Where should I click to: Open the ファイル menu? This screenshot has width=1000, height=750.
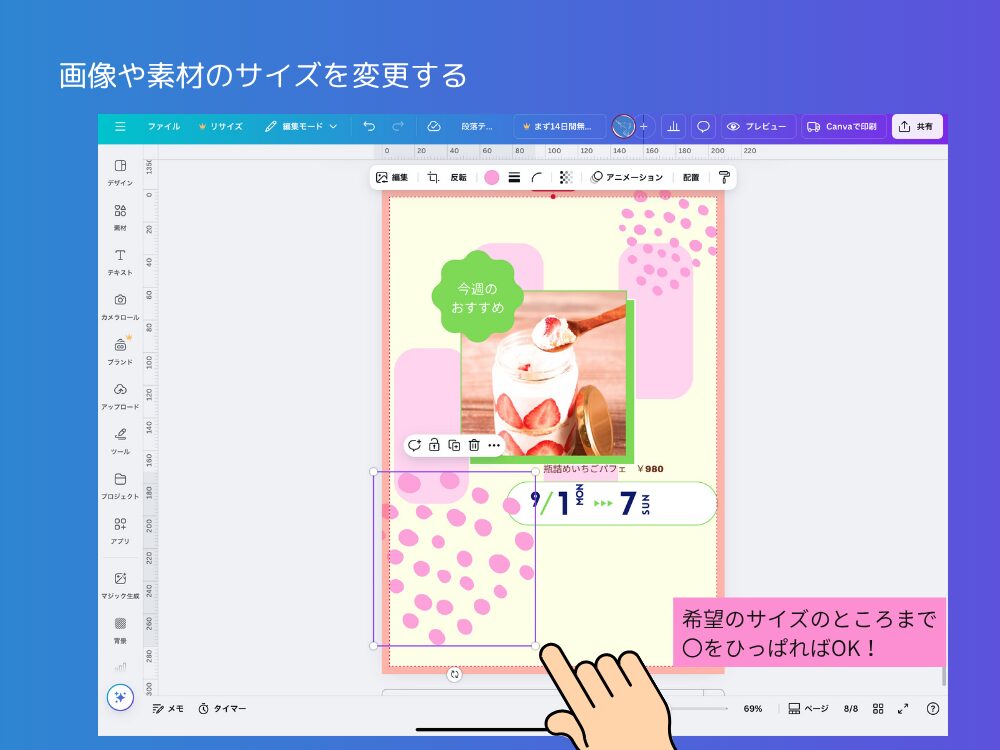point(164,127)
